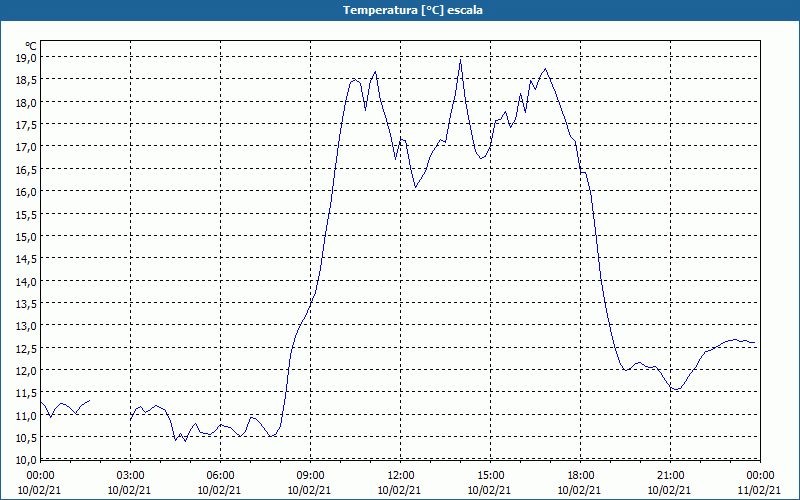Click the 12,5 value on the y-axis
The height and width of the screenshot is (500, 800).
26,348
